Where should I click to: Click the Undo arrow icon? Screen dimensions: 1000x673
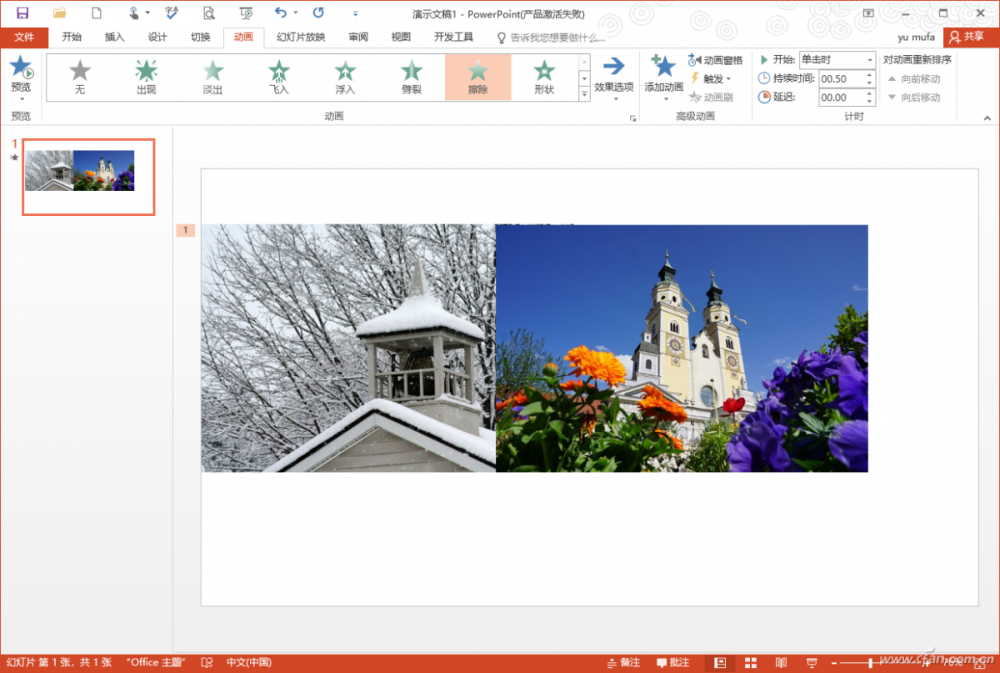click(x=280, y=13)
